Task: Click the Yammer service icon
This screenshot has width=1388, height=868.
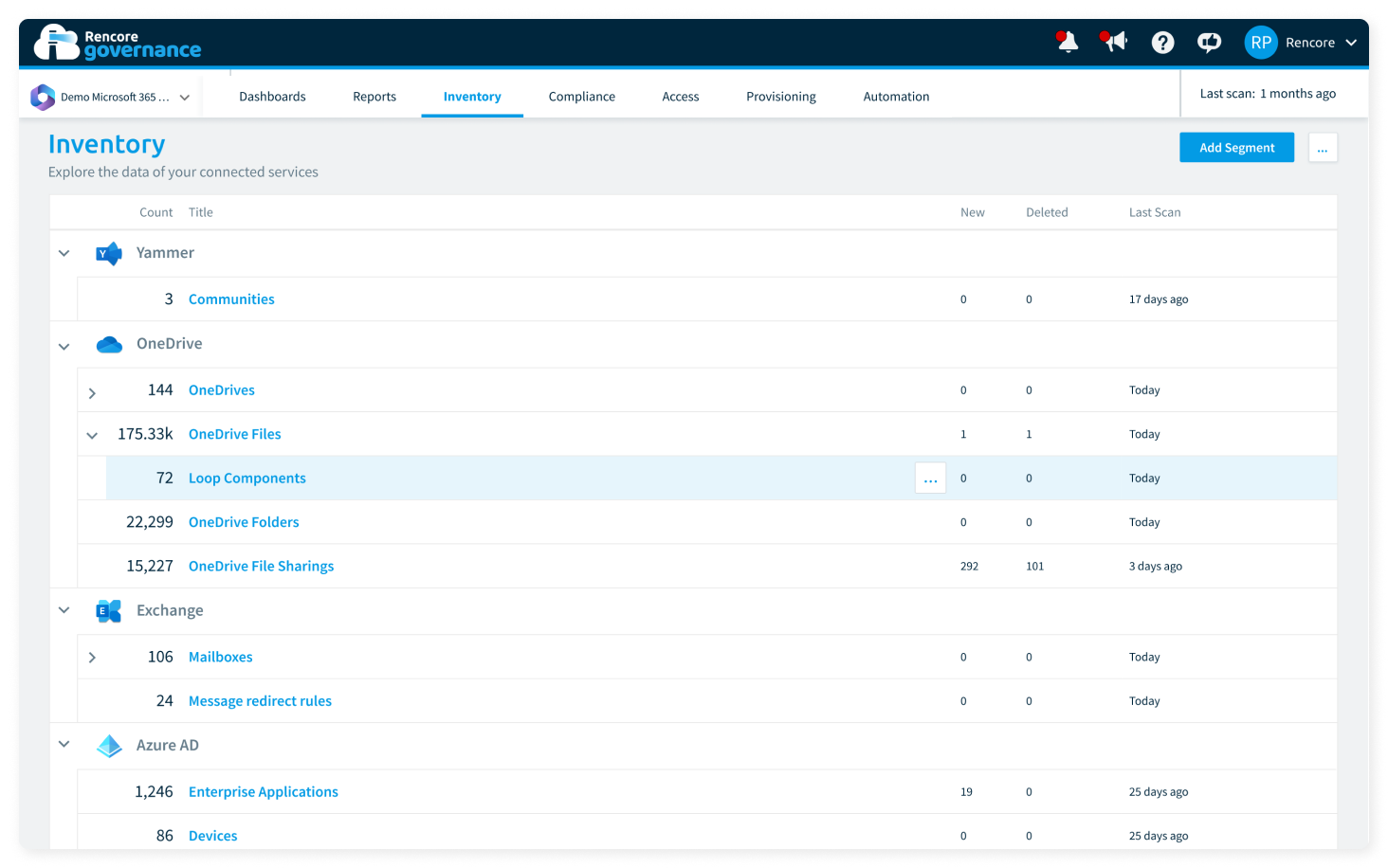Action: coord(109,253)
